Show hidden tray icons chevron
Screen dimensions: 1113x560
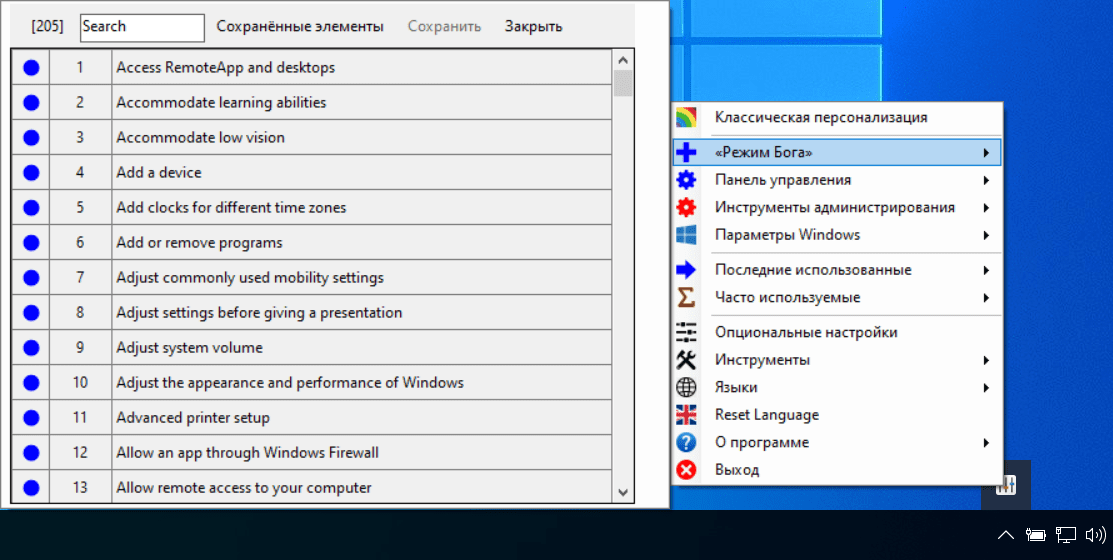1006,534
